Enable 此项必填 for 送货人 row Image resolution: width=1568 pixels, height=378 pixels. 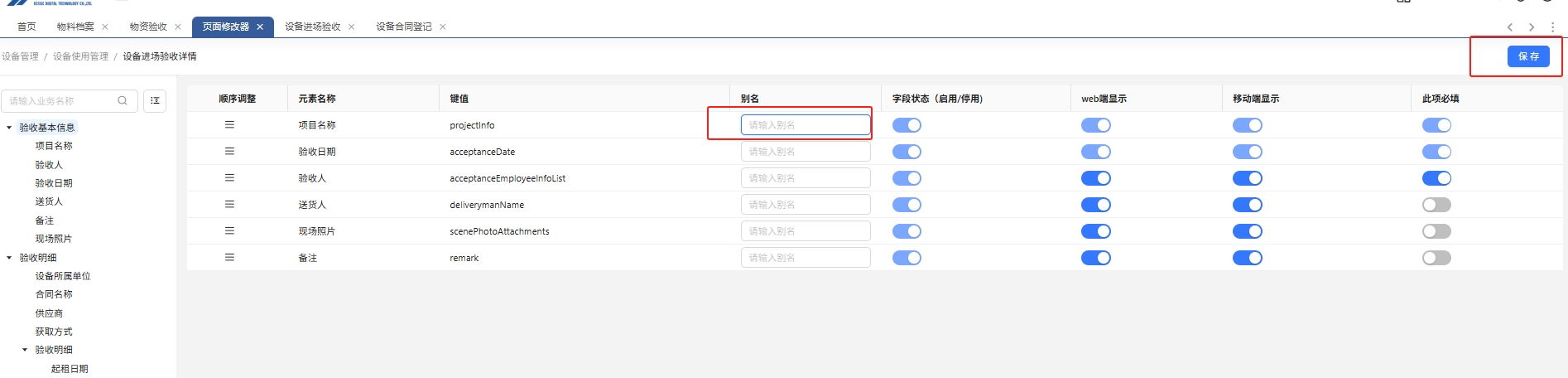coord(1436,205)
